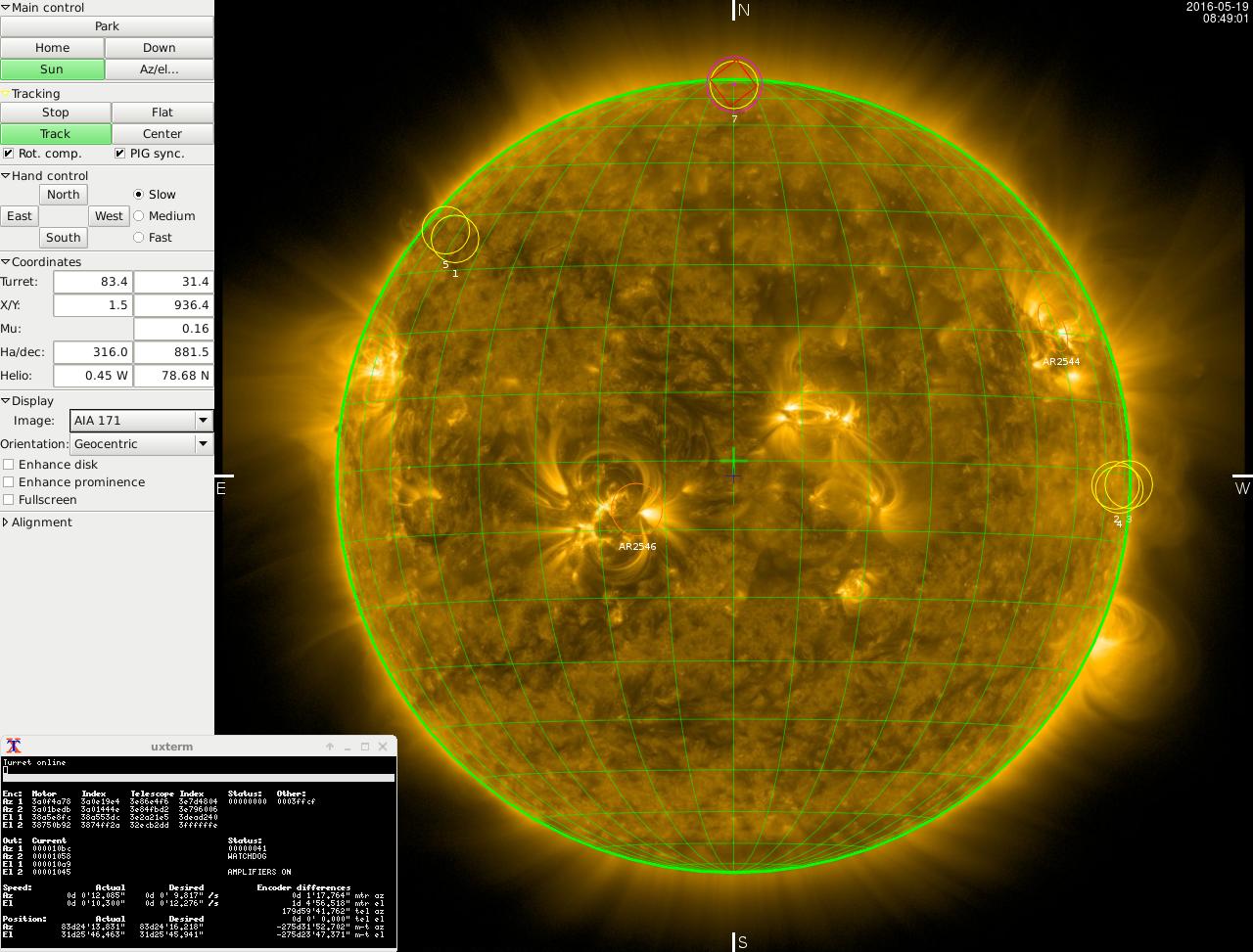Select the Medium speed radio button
The width and height of the screenshot is (1253, 952).
pyautogui.click(x=138, y=216)
